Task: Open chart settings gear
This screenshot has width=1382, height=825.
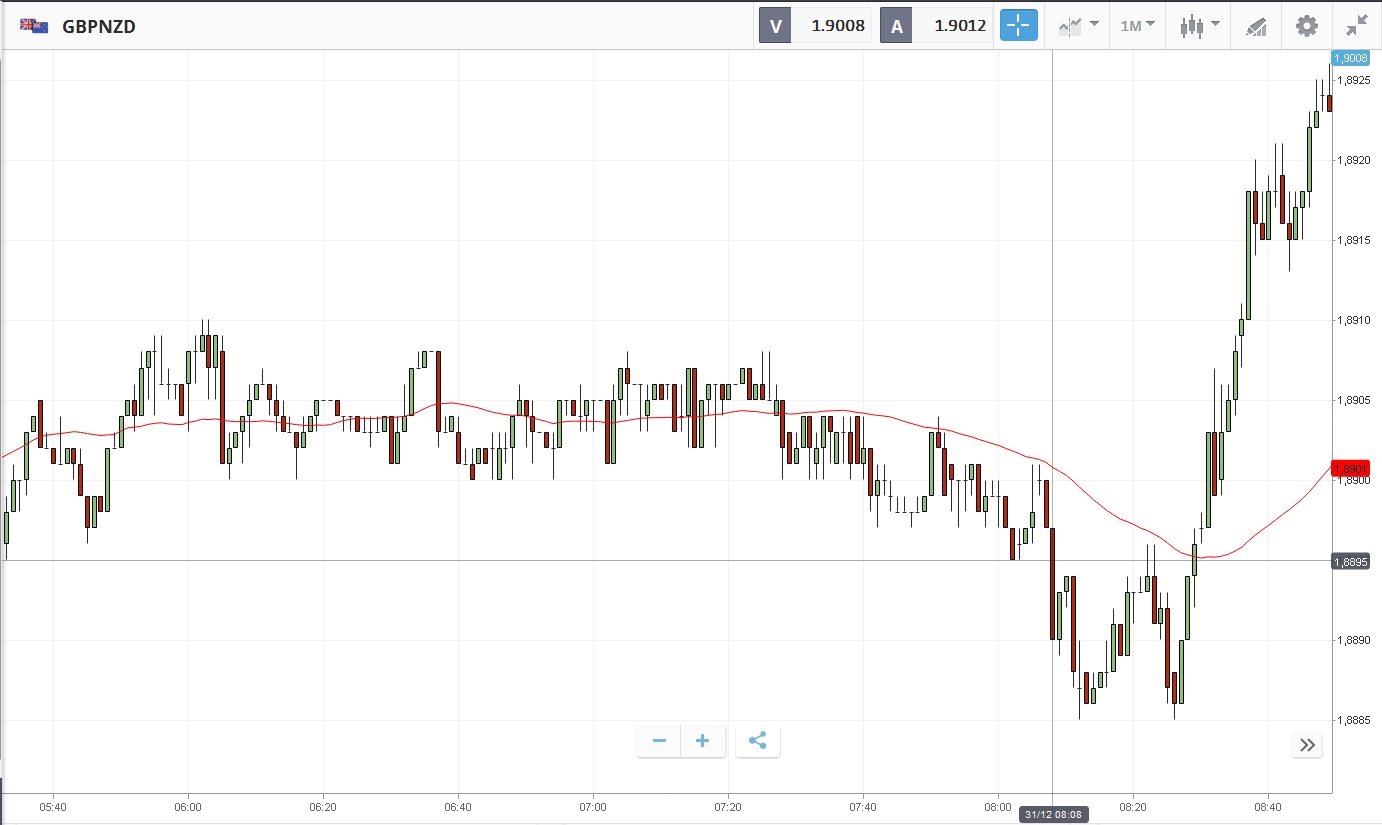Action: (1307, 26)
